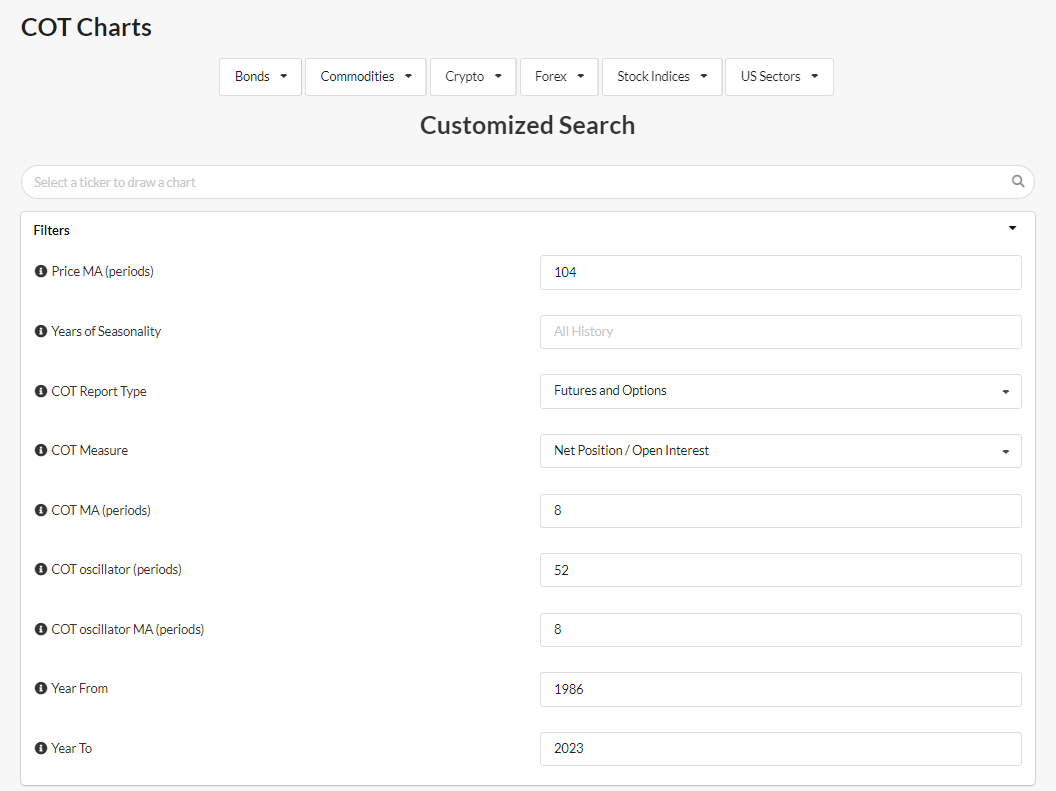Click the search magnifier icon
The image size is (1056, 791).
tap(1018, 182)
